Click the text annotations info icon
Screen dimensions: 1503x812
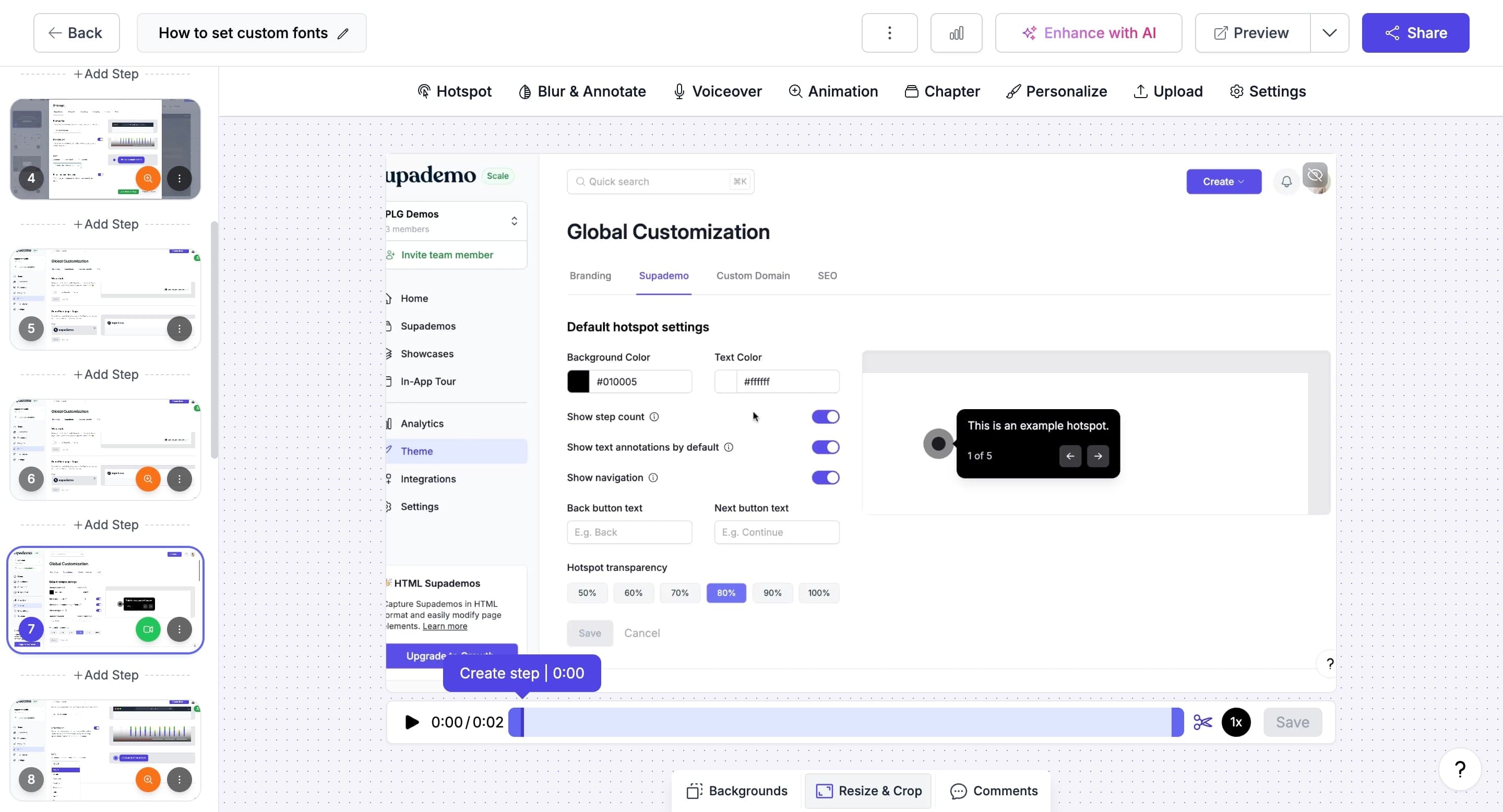click(729, 447)
